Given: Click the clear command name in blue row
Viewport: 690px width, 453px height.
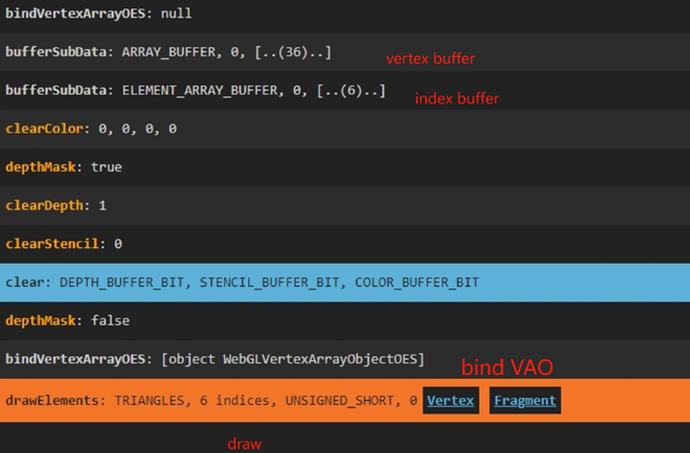Looking at the screenshot, I should [x=26, y=283].
